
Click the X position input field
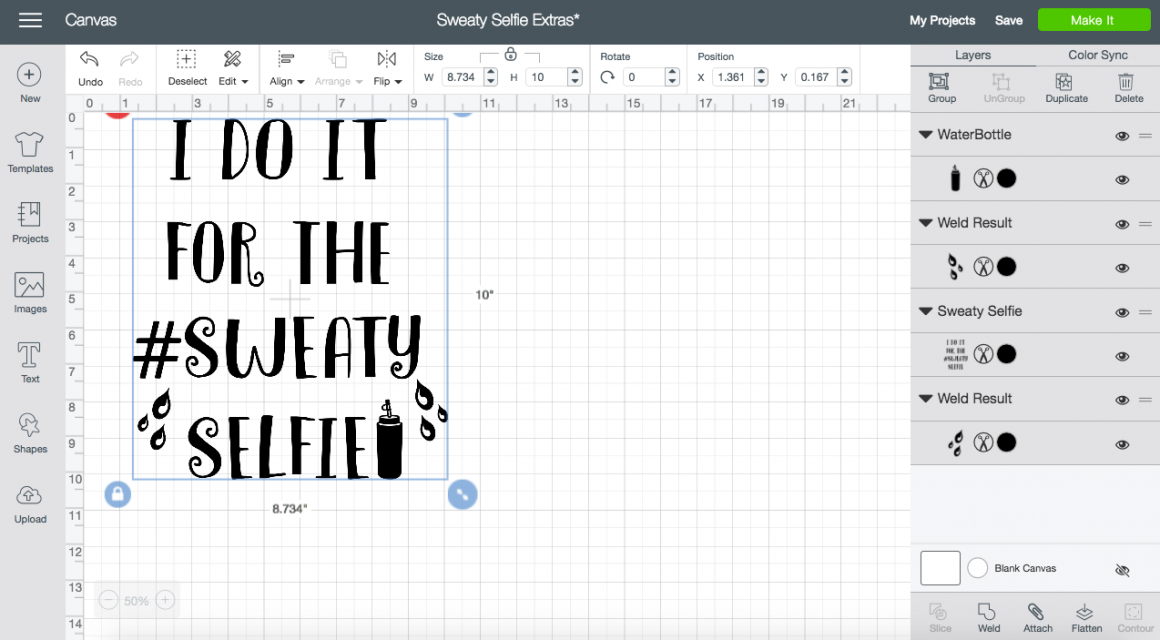tap(733, 77)
